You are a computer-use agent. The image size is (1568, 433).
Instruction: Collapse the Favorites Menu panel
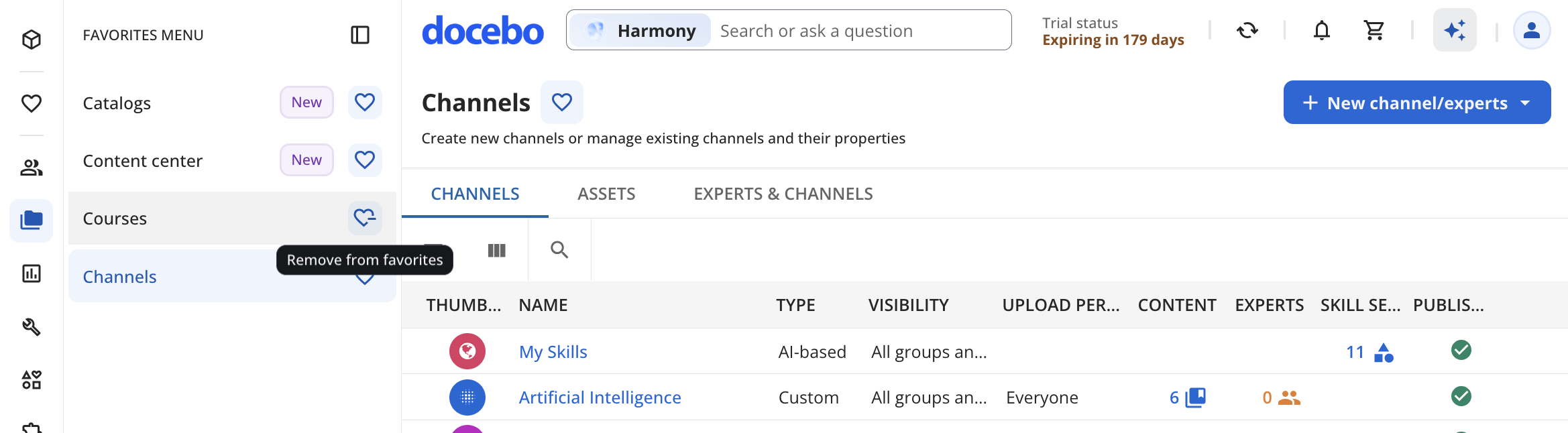pos(360,35)
